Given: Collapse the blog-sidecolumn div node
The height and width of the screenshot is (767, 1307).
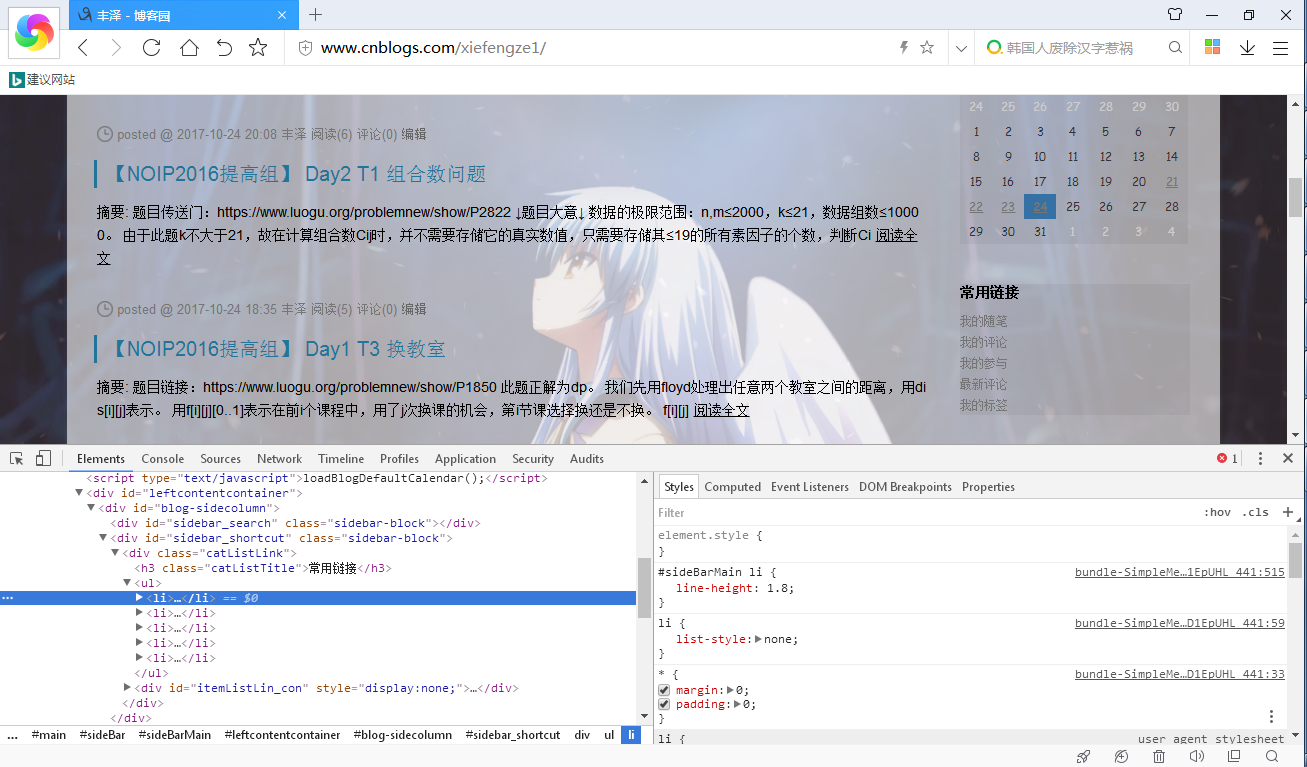Looking at the screenshot, I should pos(91,508).
